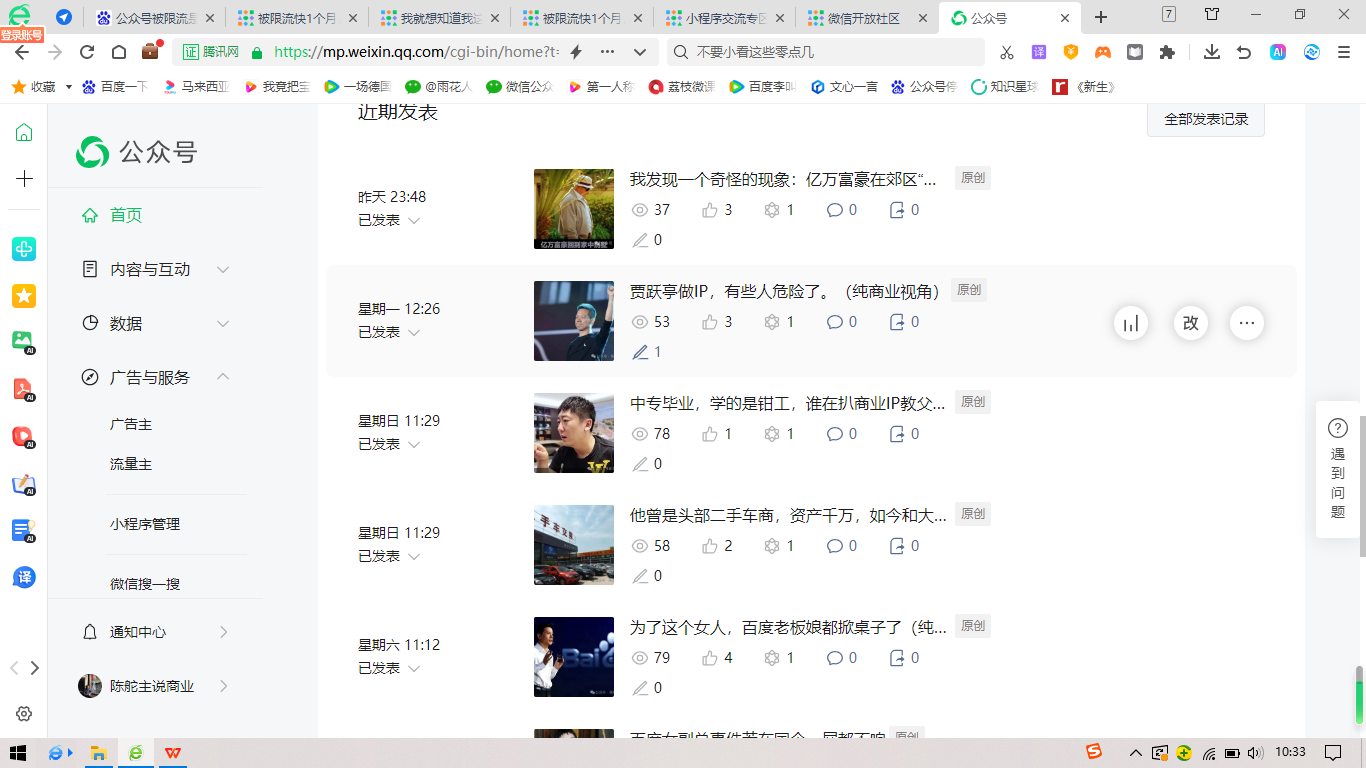Select 首页 in left navigation
The image size is (1366, 768).
pos(126,215)
